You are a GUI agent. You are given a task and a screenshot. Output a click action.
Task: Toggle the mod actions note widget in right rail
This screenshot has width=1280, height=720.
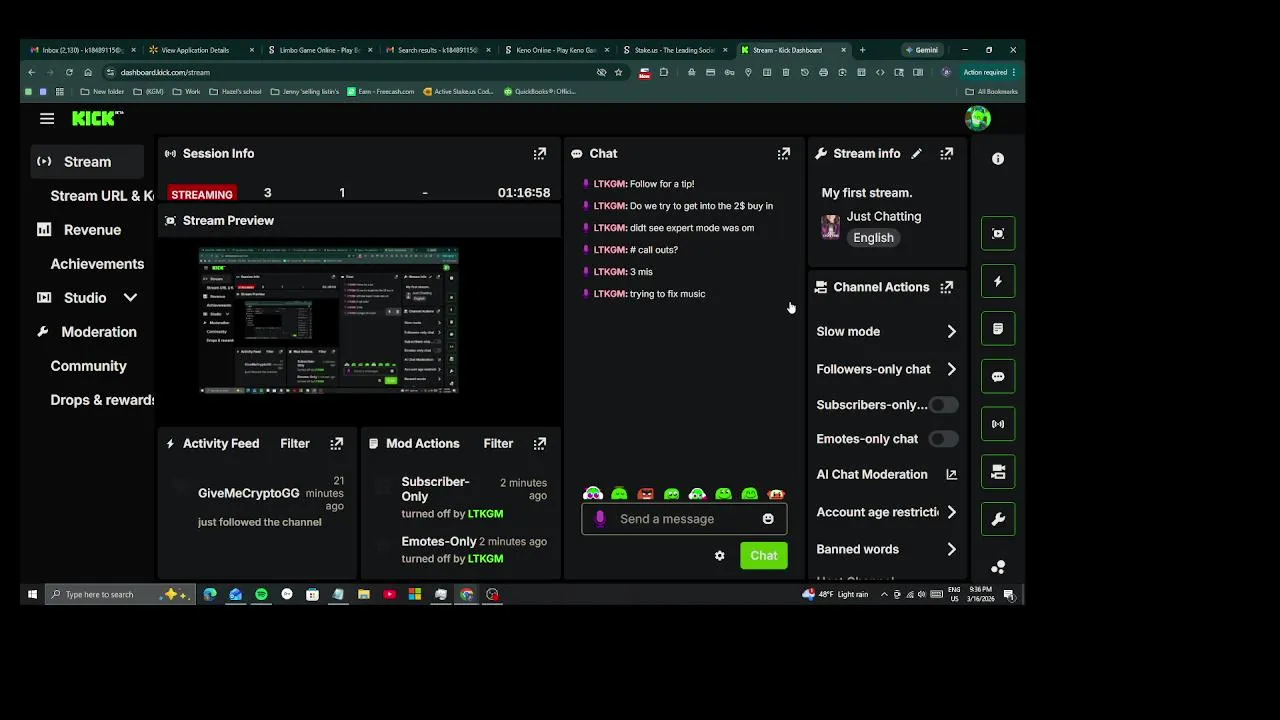tap(998, 329)
